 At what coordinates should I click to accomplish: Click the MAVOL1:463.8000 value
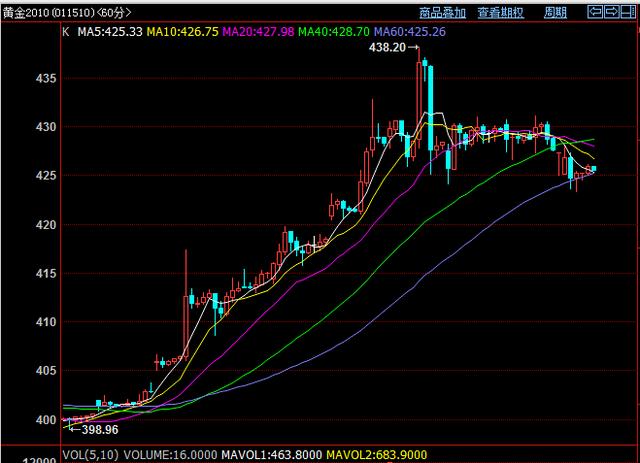tap(271, 455)
